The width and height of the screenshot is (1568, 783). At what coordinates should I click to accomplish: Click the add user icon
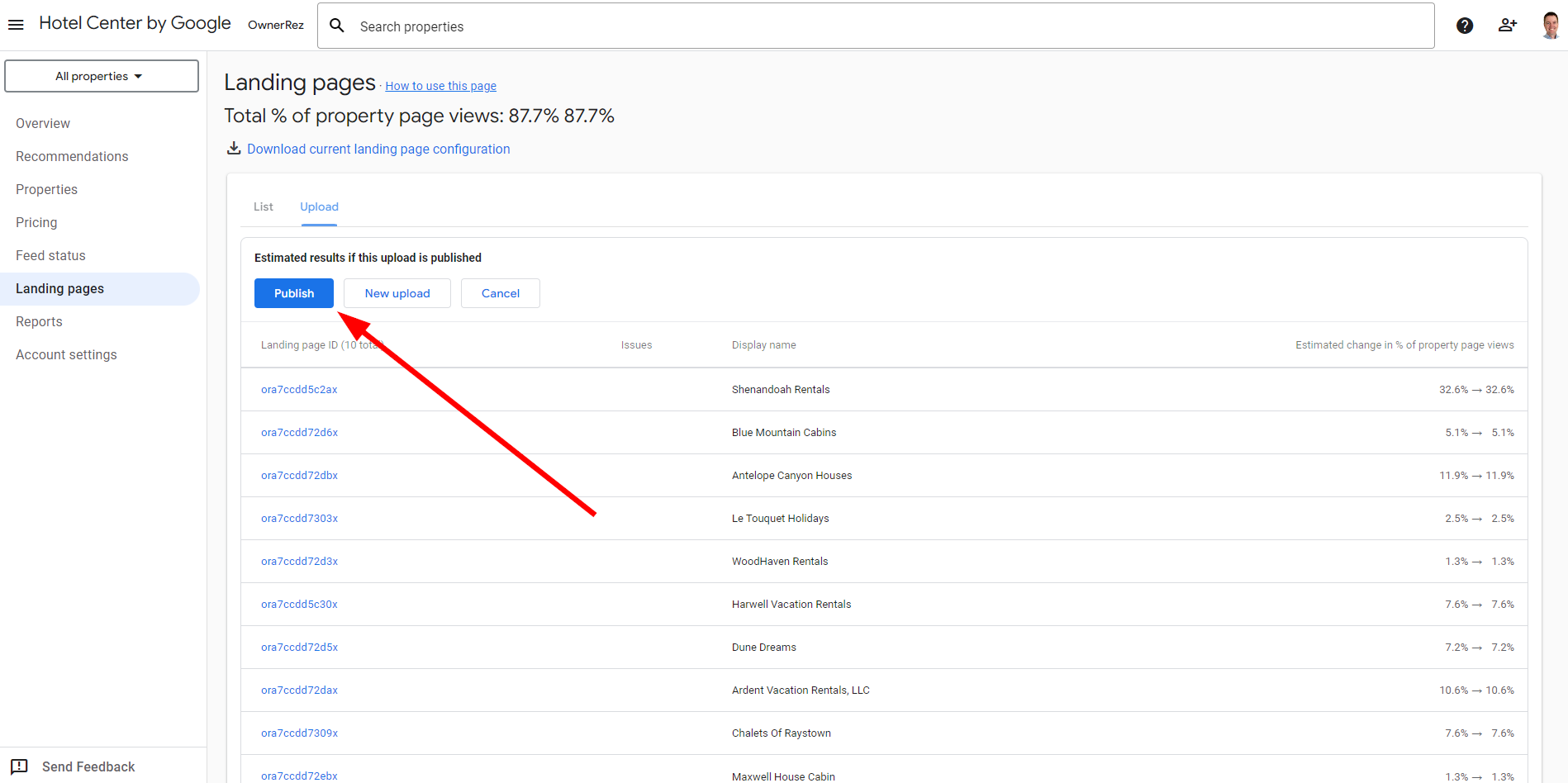point(1508,26)
